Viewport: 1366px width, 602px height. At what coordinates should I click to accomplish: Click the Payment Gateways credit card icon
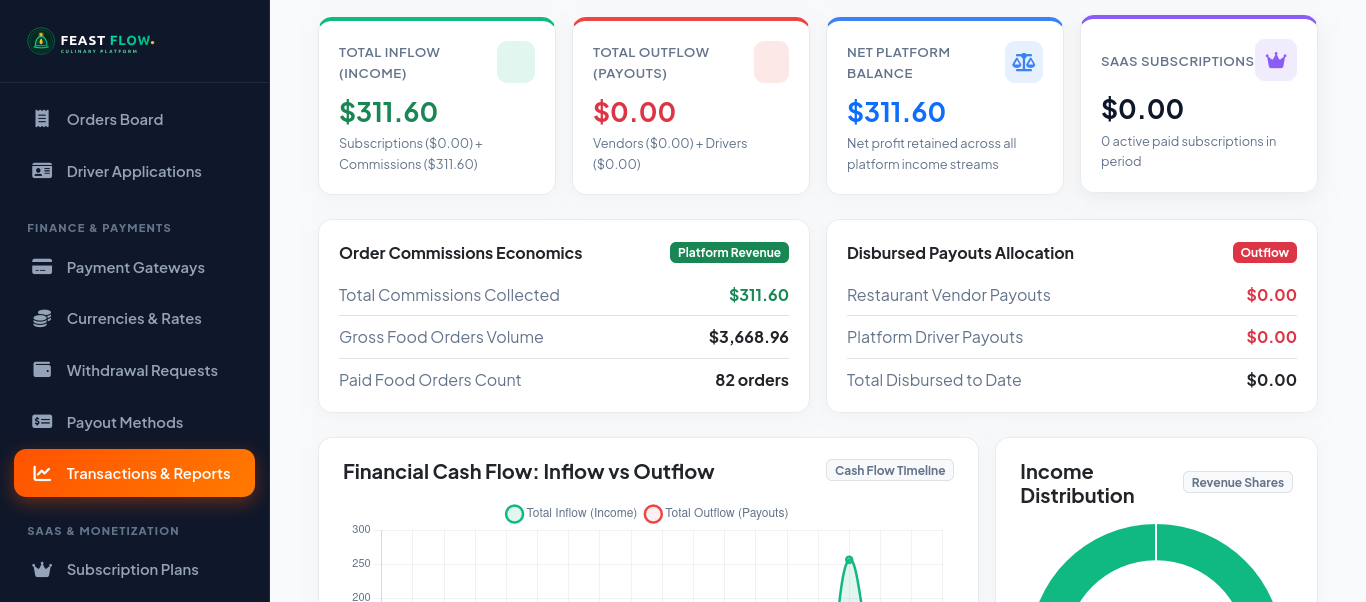tap(42, 267)
